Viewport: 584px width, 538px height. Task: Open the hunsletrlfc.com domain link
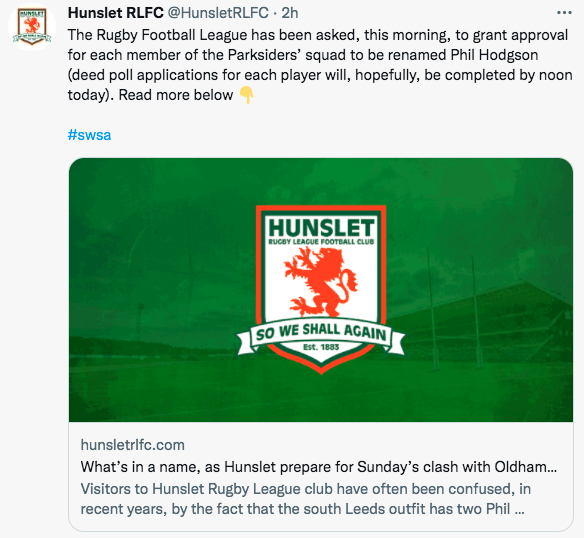point(133,445)
